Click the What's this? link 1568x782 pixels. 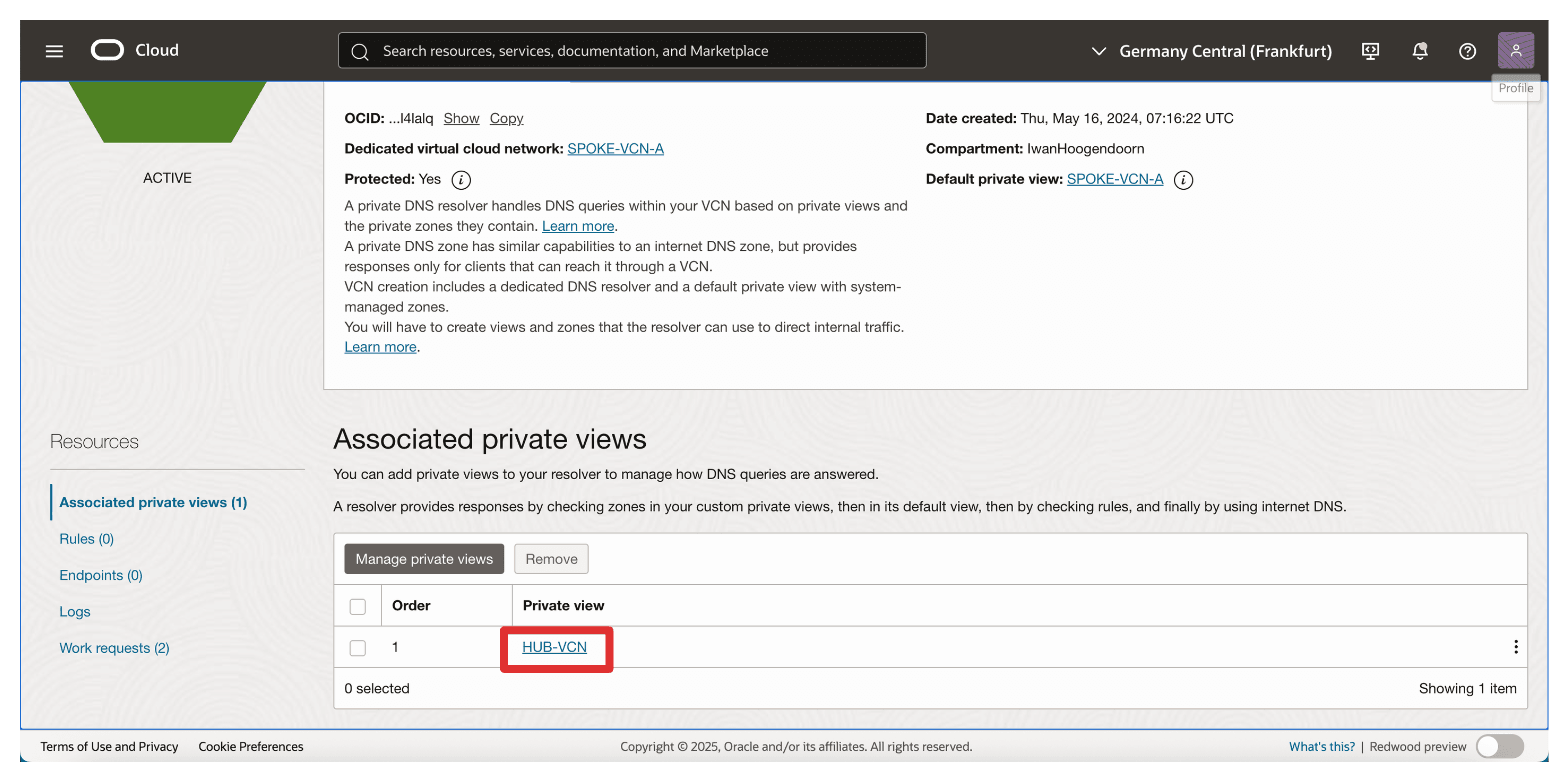[1322, 747]
